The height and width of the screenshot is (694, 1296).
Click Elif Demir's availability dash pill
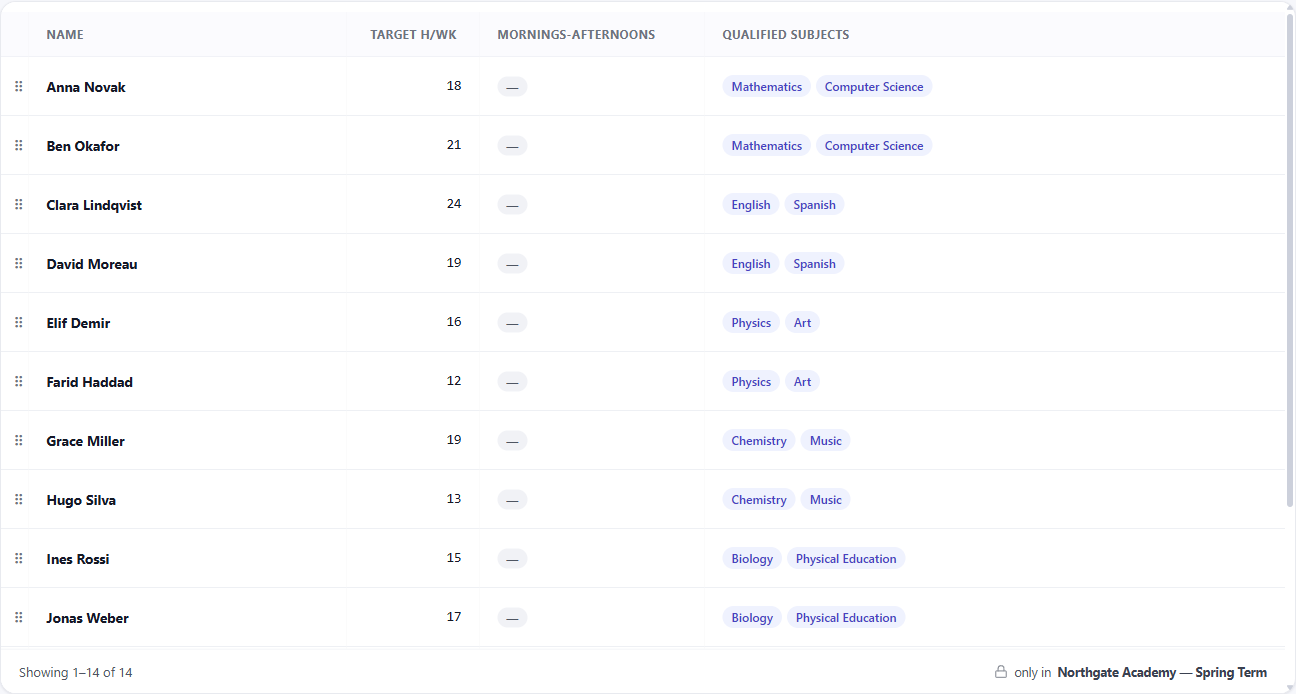click(512, 323)
